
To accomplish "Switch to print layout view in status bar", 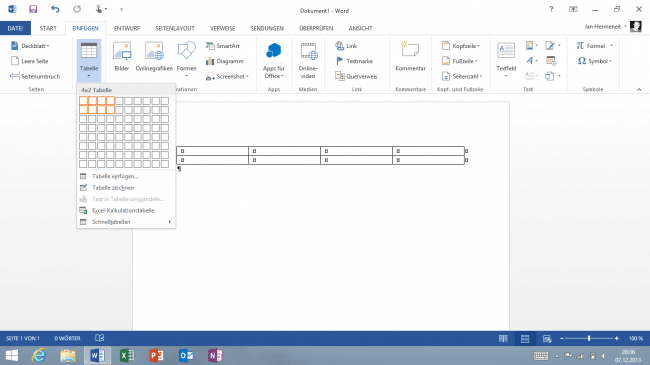I will click(x=525, y=338).
